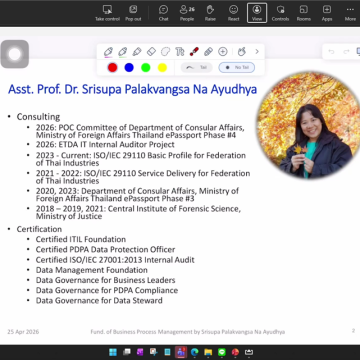360x360 pixels.
Task: Click the Consulting bullet heading
Action: pos(38,117)
